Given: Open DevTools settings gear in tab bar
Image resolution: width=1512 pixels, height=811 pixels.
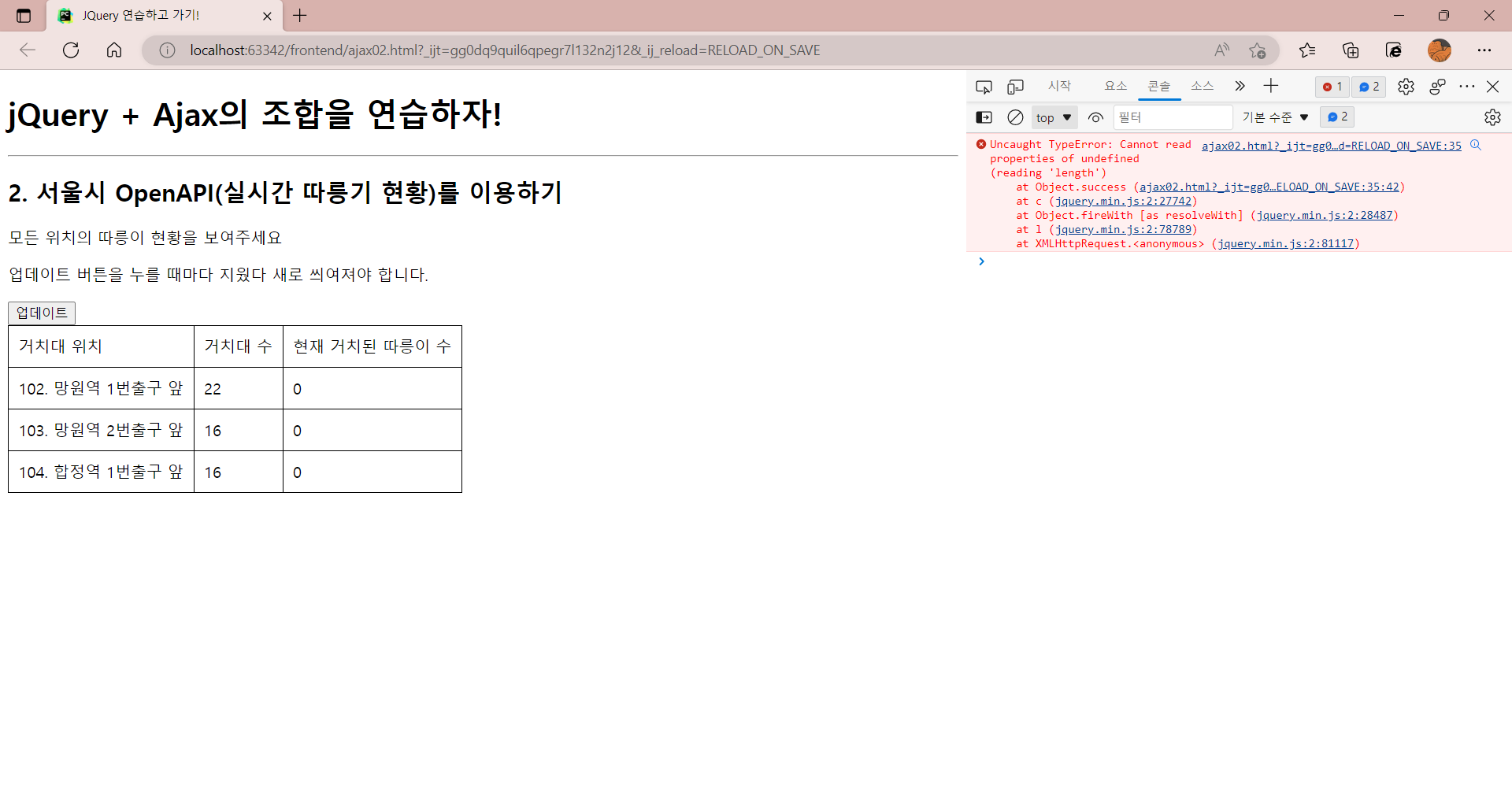Looking at the screenshot, I should point(1406,87).
